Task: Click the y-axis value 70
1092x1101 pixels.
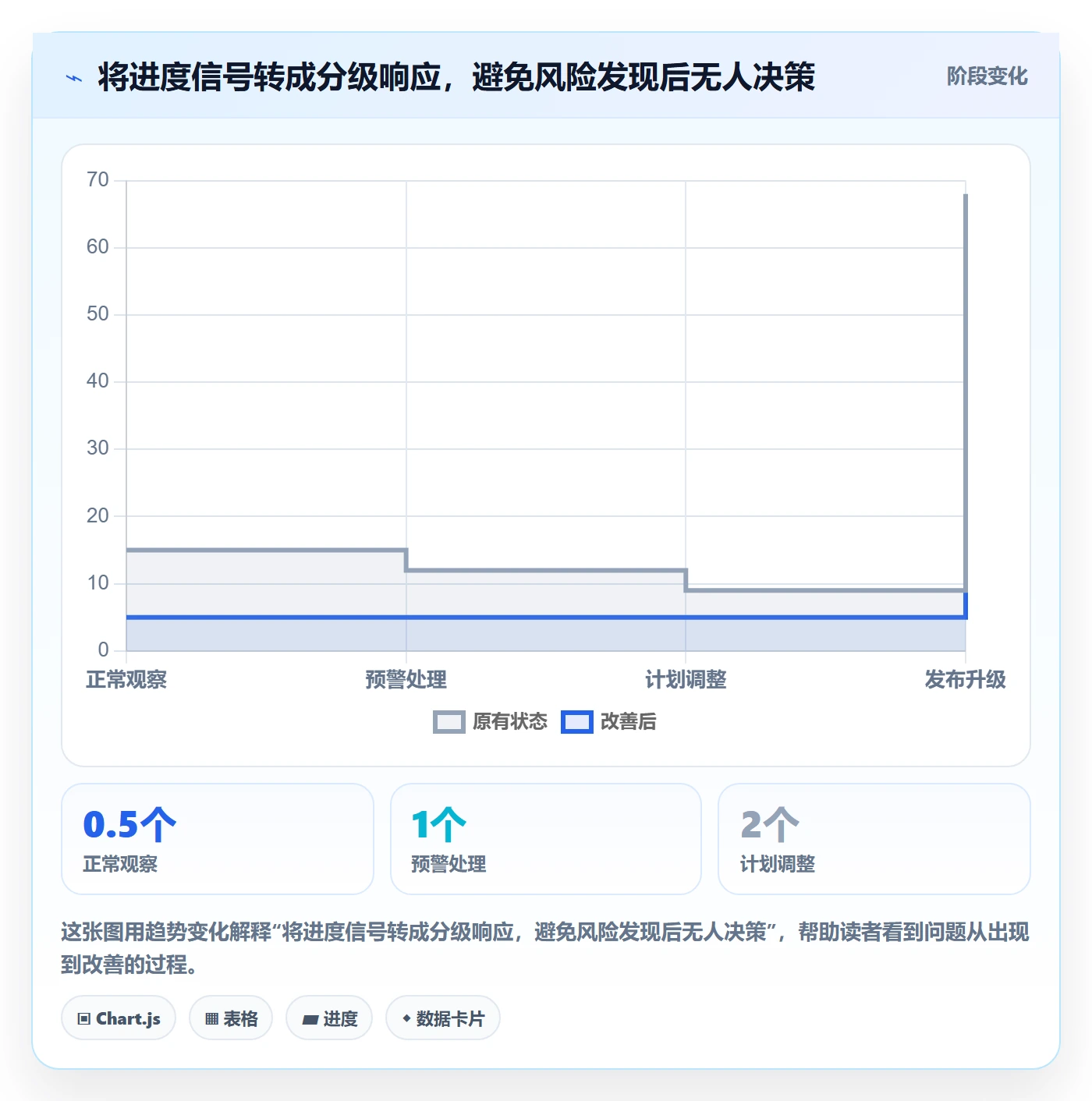Action: (97, 180)
